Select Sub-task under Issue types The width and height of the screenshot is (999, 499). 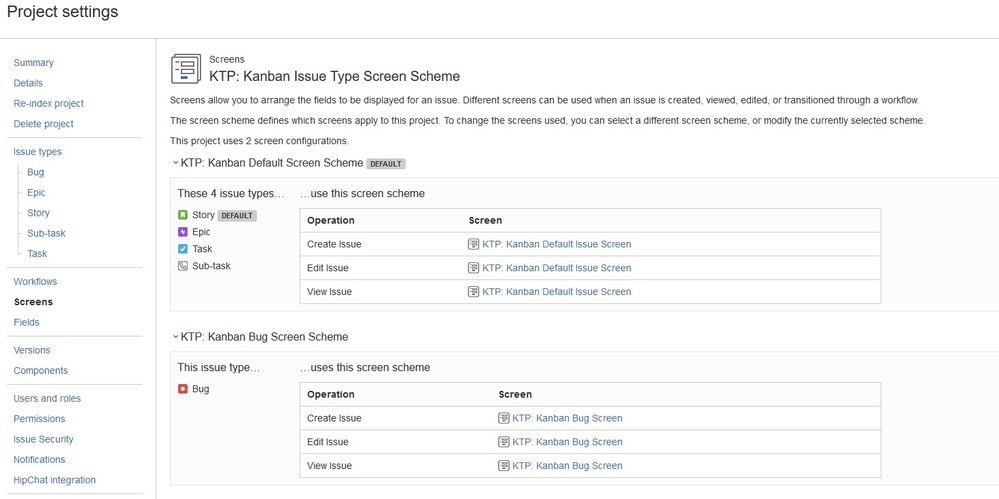coord(46,233)
